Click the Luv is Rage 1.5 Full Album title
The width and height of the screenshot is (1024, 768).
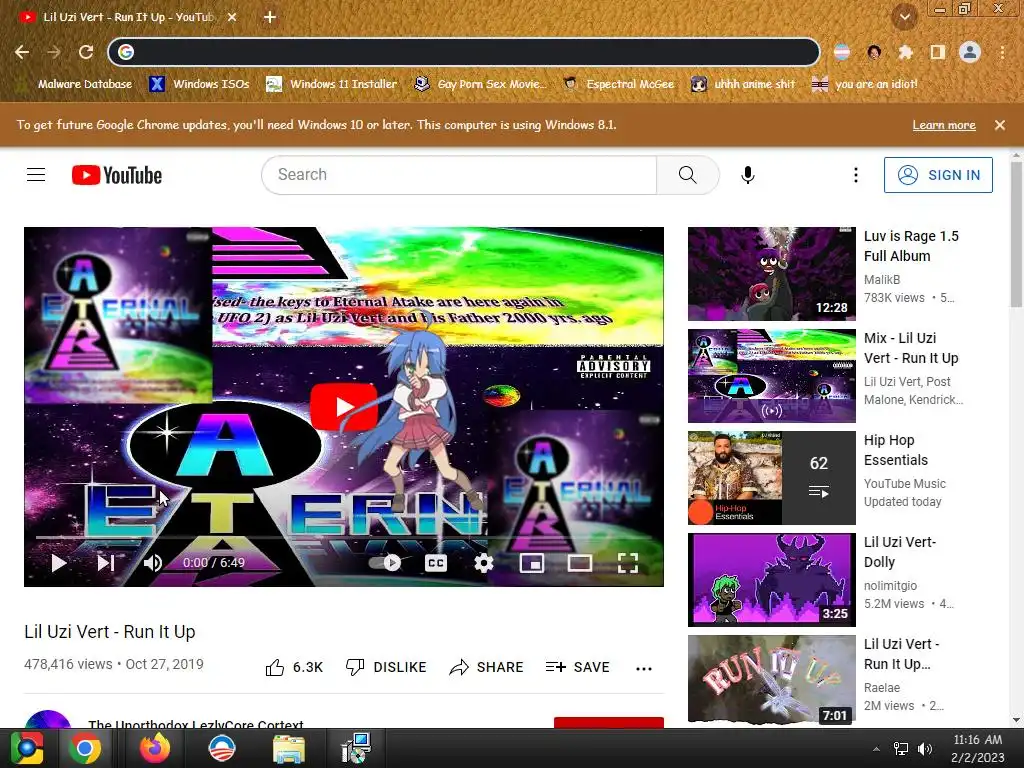[911, 246]
